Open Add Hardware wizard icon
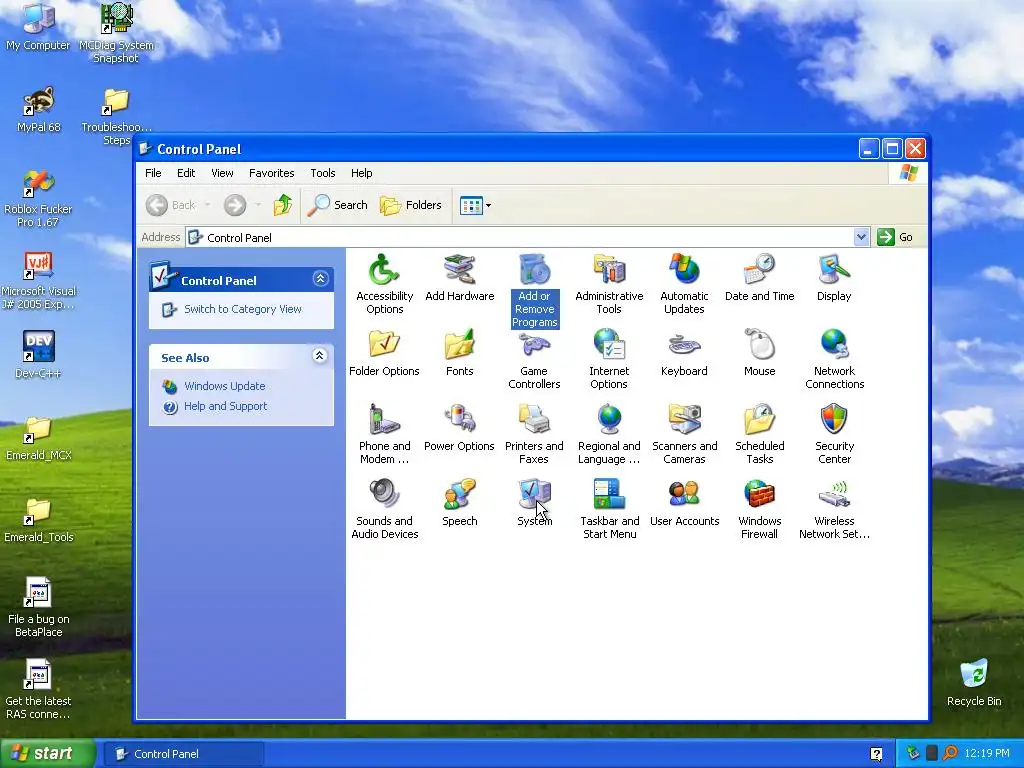 coord(459,279)
